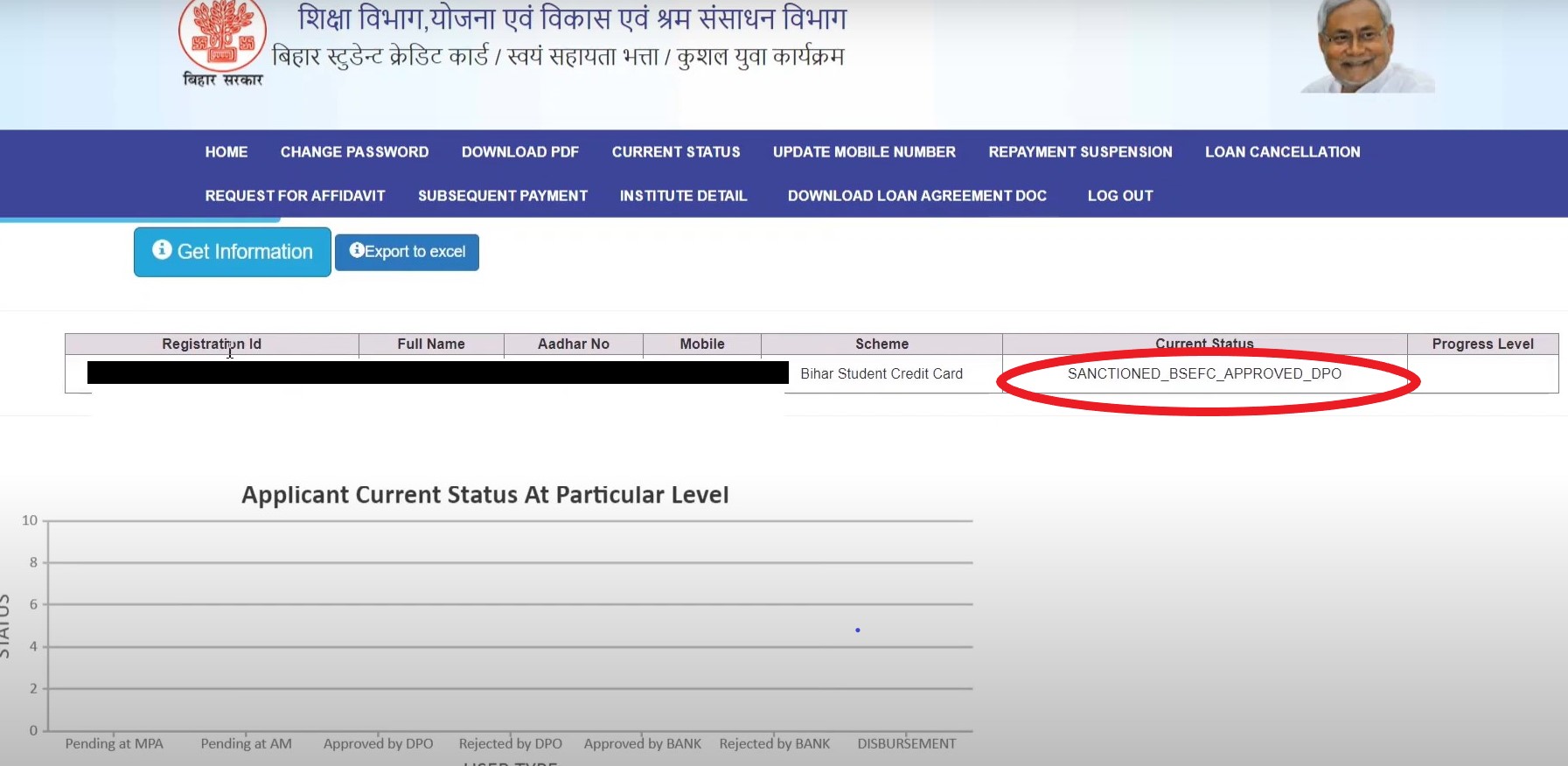Click the Pending at MPA axis label
The width and height of the screenshot is (1568, 766).
tap(114, 744)
